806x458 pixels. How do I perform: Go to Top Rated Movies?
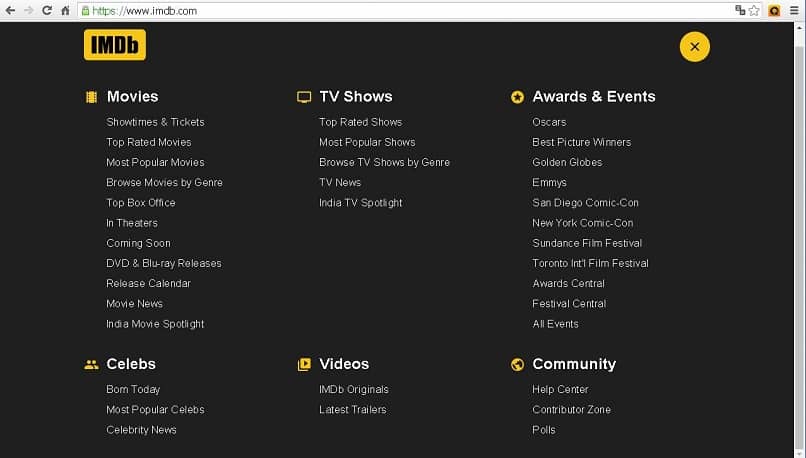pos(149,142)
